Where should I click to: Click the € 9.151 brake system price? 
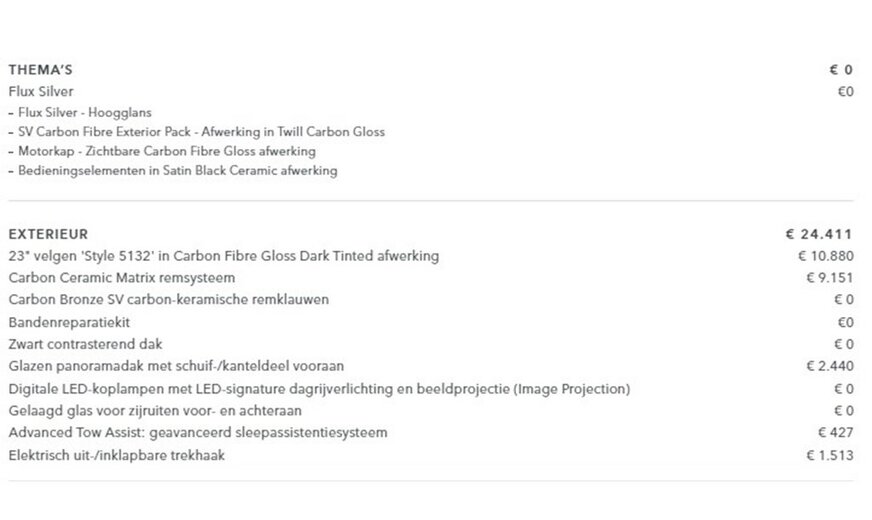click(829, 278)
